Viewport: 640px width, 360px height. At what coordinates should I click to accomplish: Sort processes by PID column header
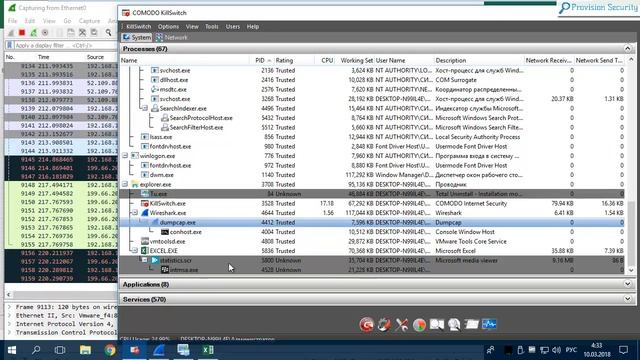261,60
